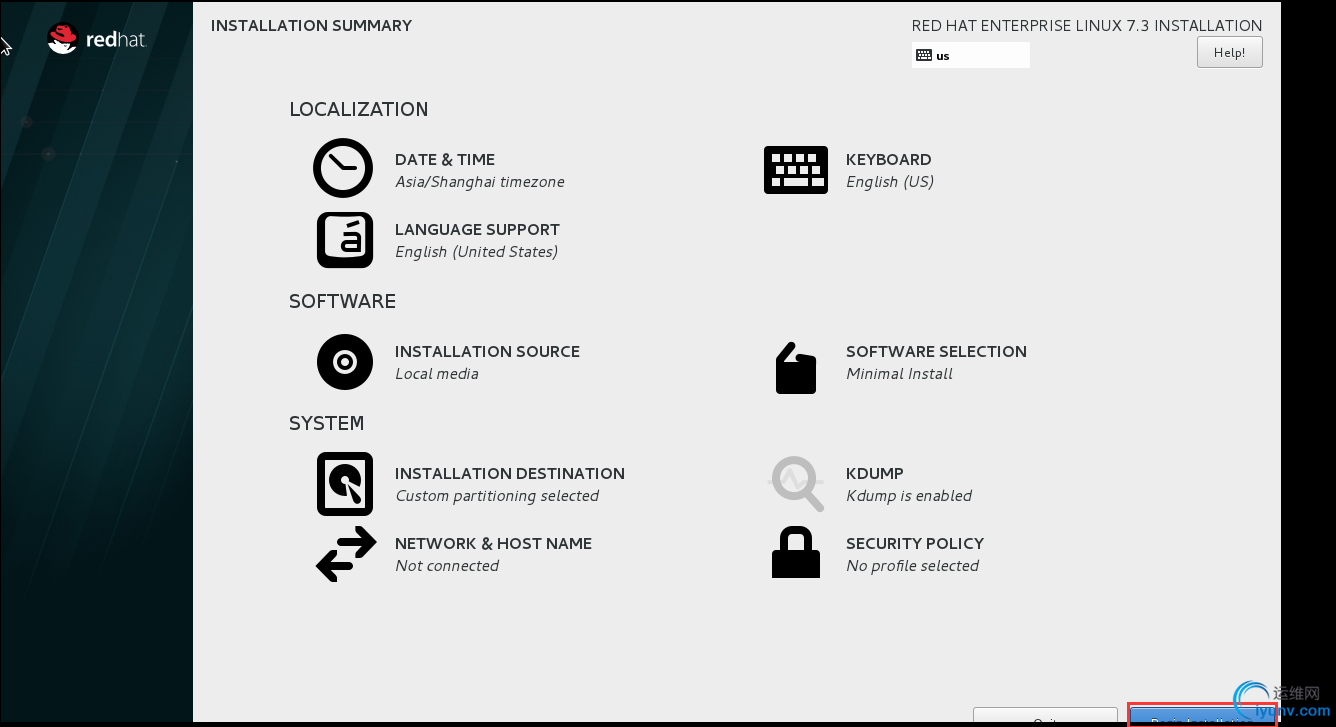1336x727 pixels.
Task: Open the Security Policy padlock icon
Action: click(796, 552)
